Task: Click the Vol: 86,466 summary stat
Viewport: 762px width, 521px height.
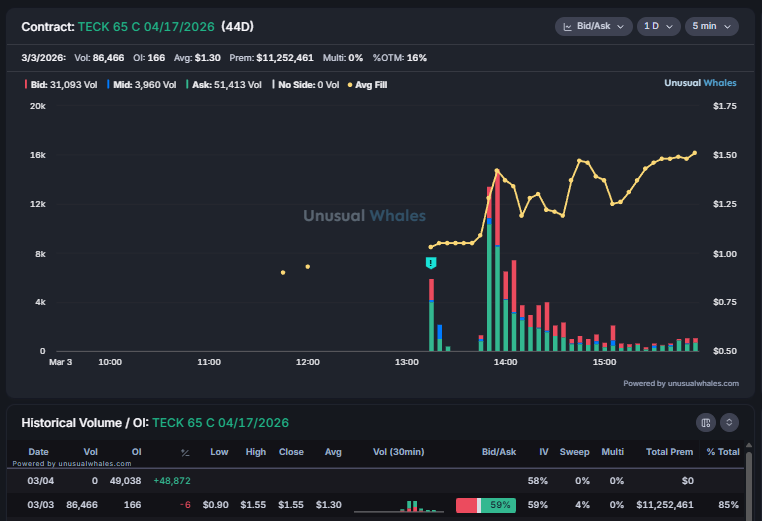Action: 99,58
